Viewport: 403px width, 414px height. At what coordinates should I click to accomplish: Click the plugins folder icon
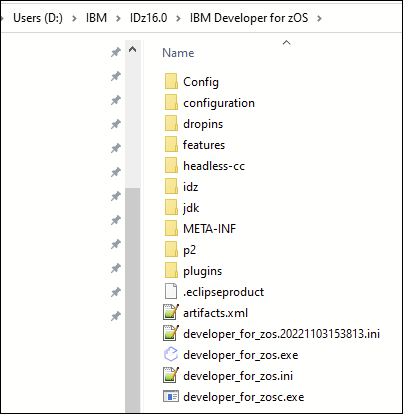pos(171,271)
